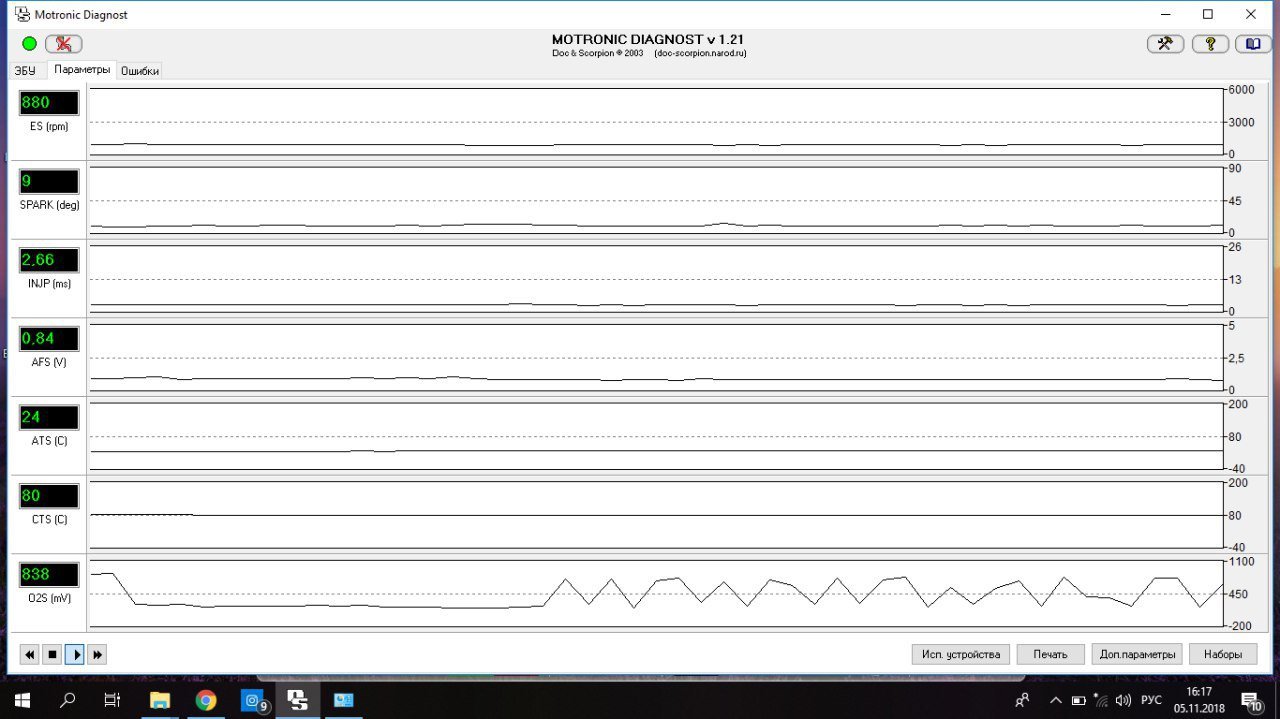1280x719 pixels.
Task: Click the ES (rpm) value display 880
Action: tap(49, 103)
